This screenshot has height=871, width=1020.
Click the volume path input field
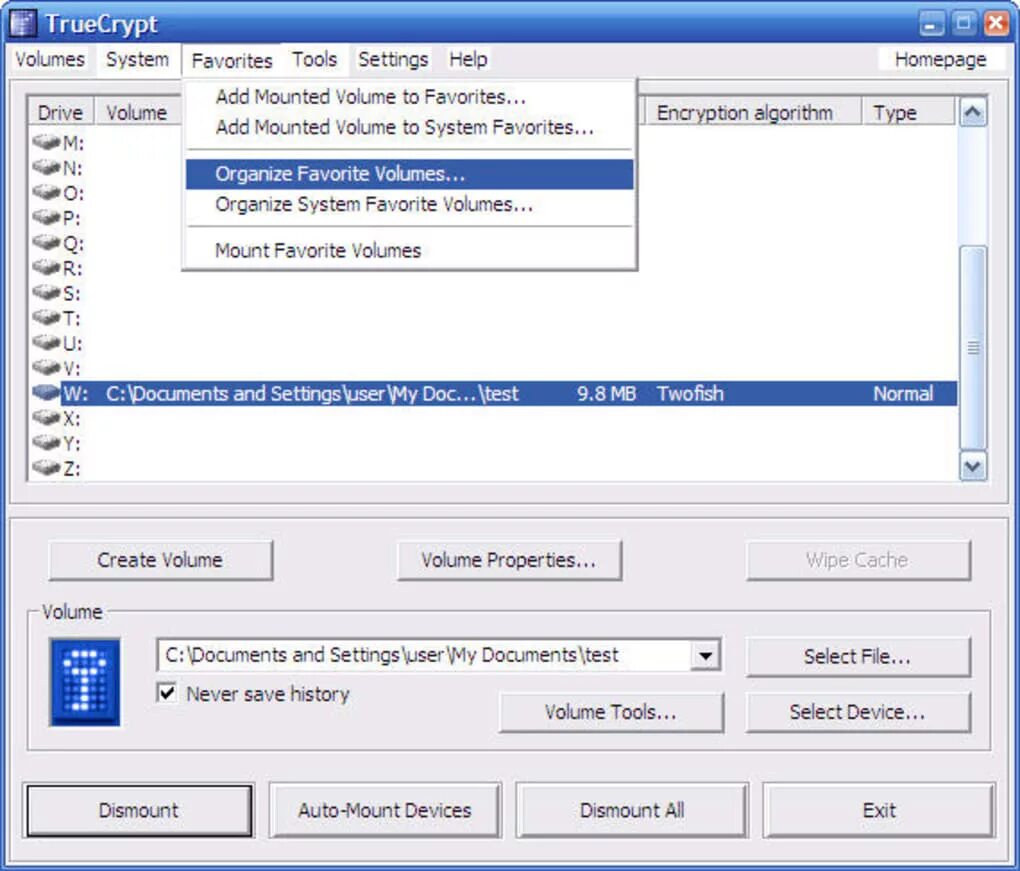coord(425,655)
